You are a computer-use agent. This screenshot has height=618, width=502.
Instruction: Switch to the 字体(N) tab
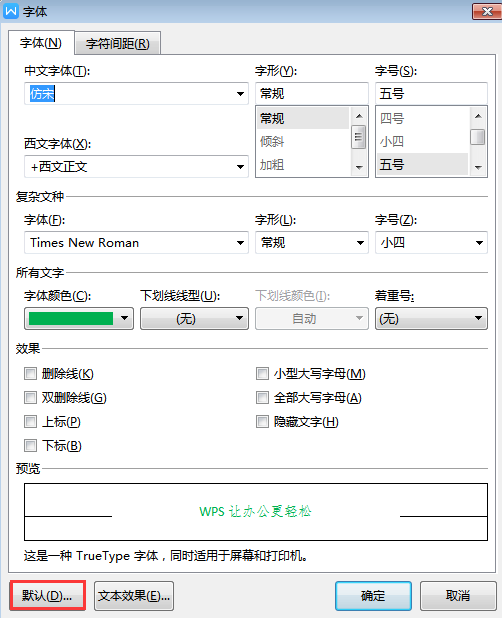click(41, 43)
